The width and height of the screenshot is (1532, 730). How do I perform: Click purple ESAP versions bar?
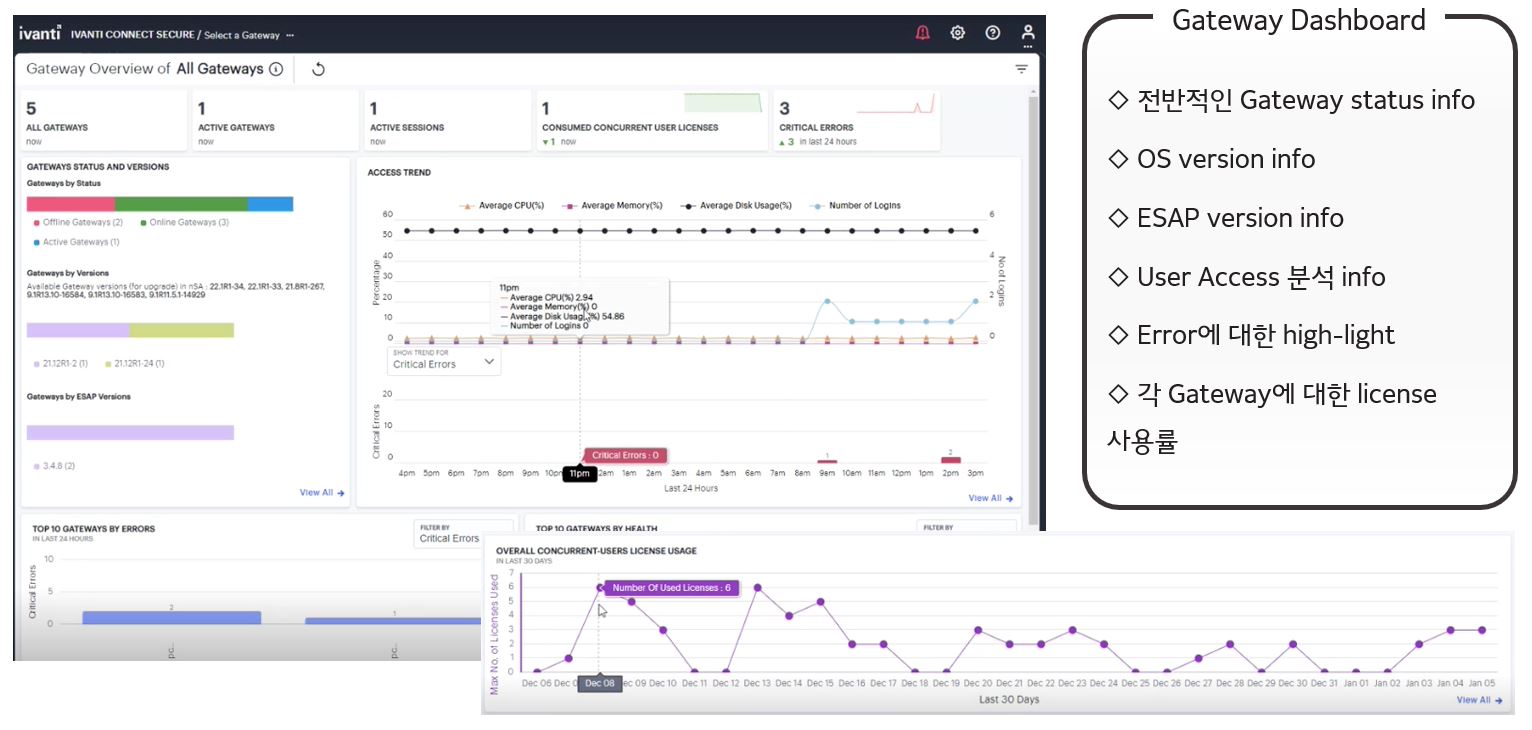[x=130, y=433]
